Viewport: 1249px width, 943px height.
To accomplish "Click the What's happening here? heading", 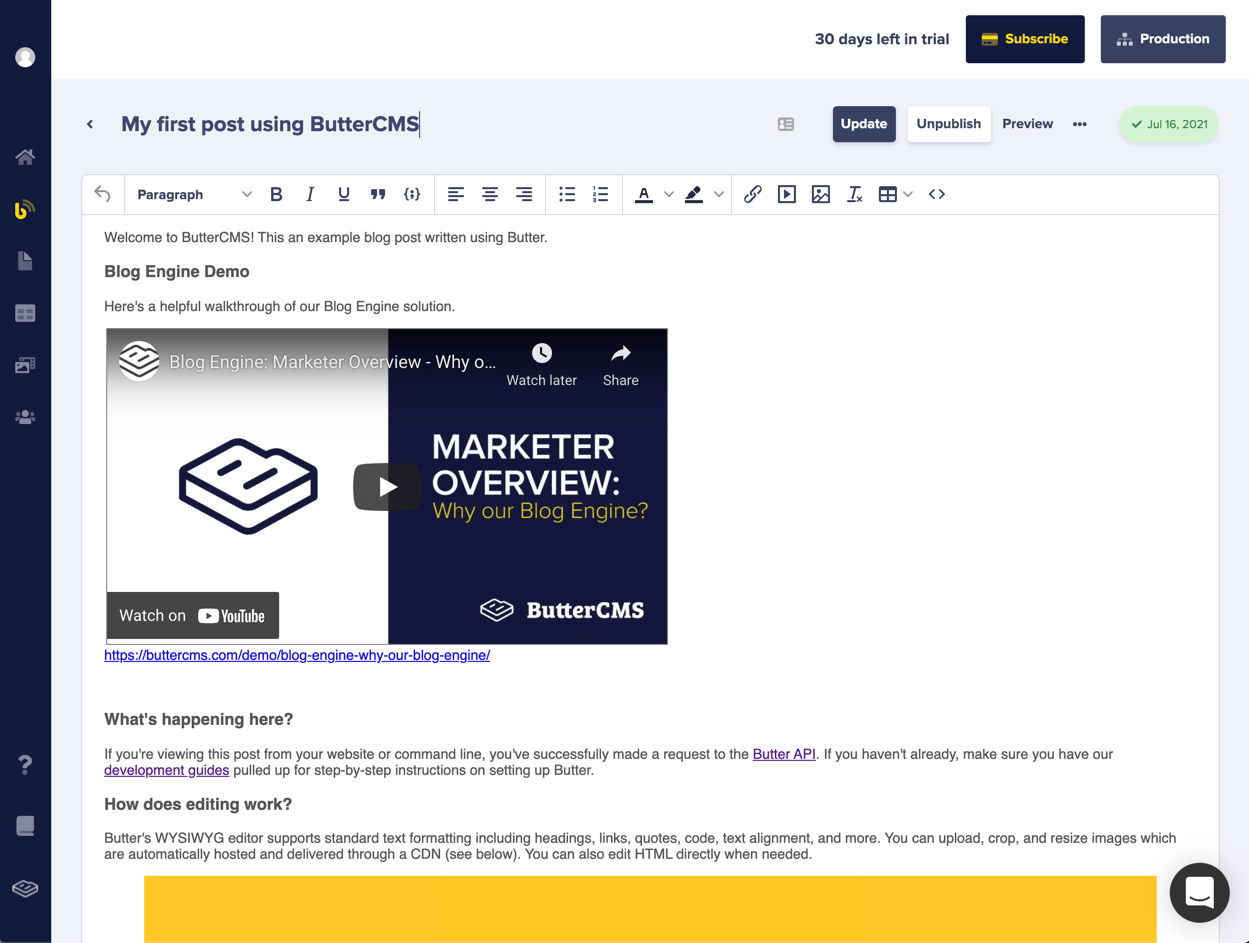I will pos(199,719).
